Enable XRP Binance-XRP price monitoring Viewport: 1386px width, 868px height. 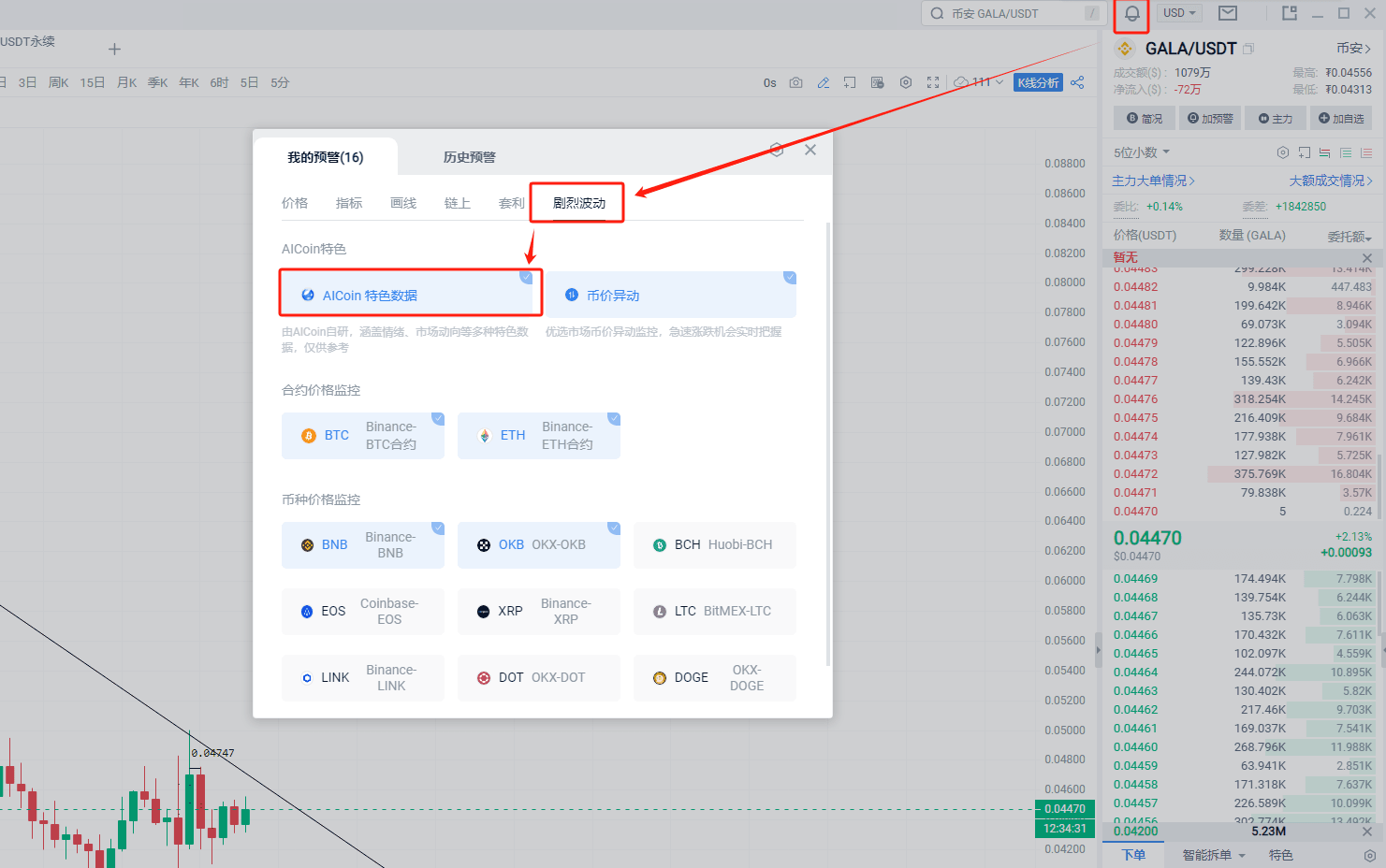539,612
